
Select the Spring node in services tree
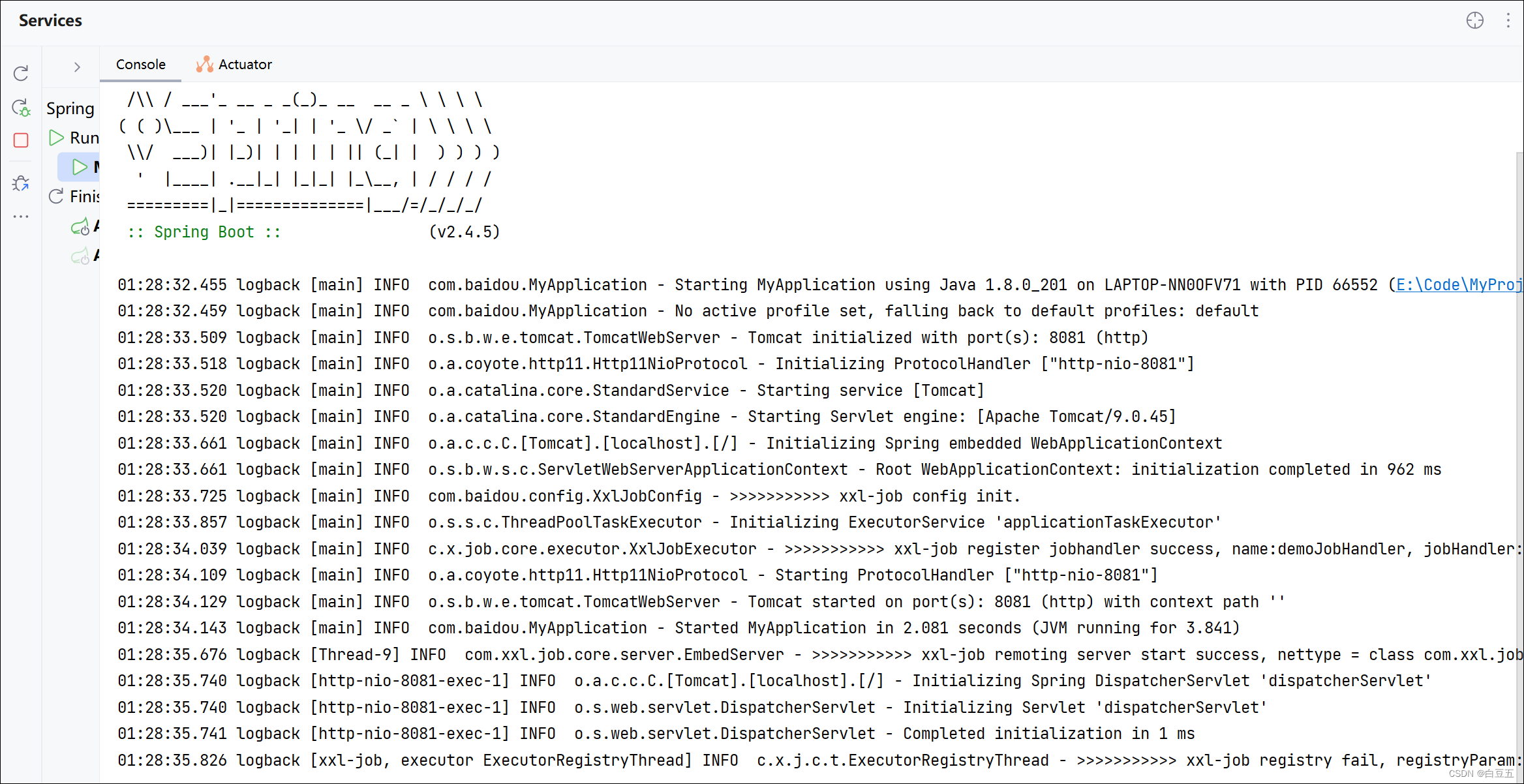click(70, 108)
